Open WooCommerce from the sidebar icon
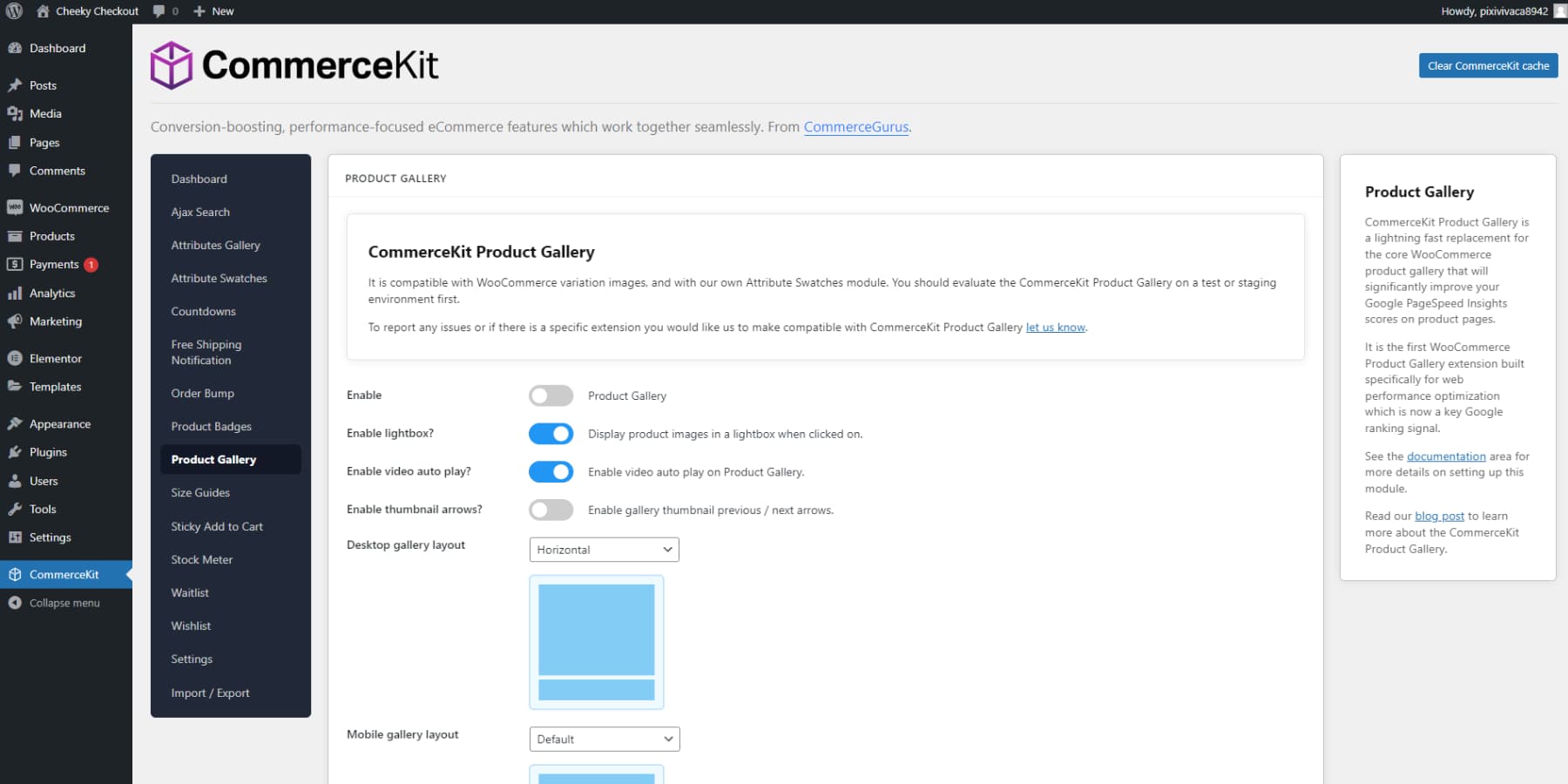Viewport: 1568px width, 784px height. [x=15, y=207]
